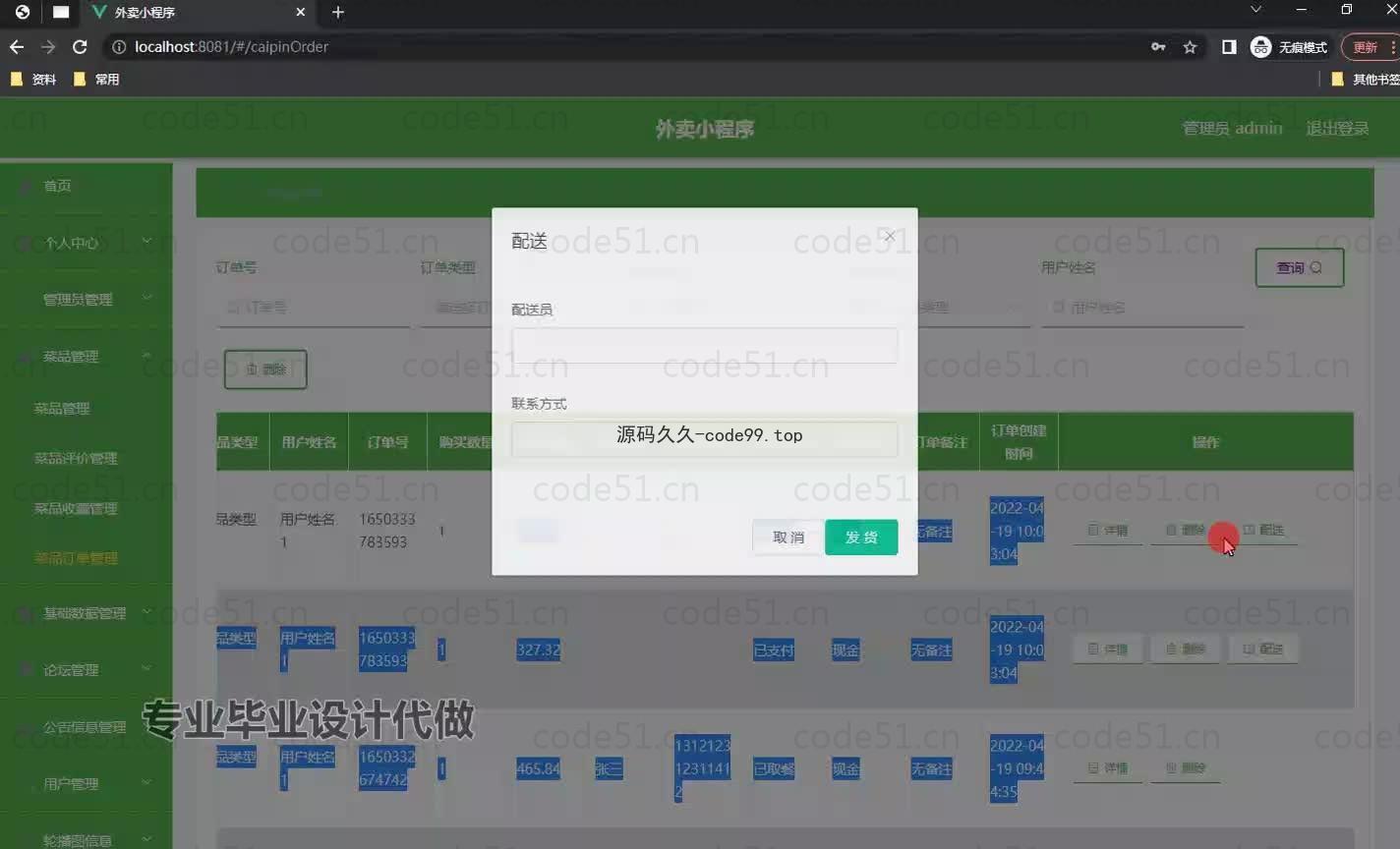Click 删除 in row with 465.84
This screenshot has height=849, width=1400.
coord(1186,767)
